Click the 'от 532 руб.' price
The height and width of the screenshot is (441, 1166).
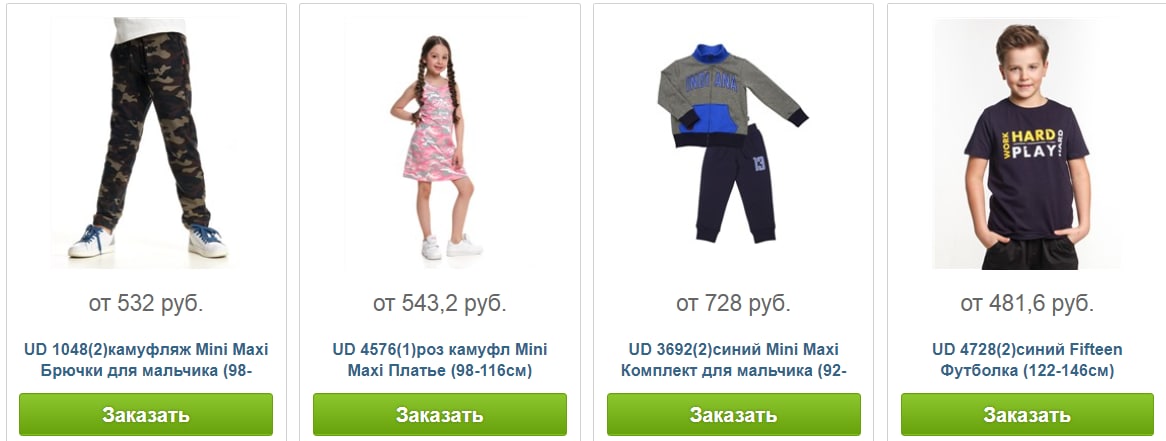pyautogui.click(x=146, y=303)
